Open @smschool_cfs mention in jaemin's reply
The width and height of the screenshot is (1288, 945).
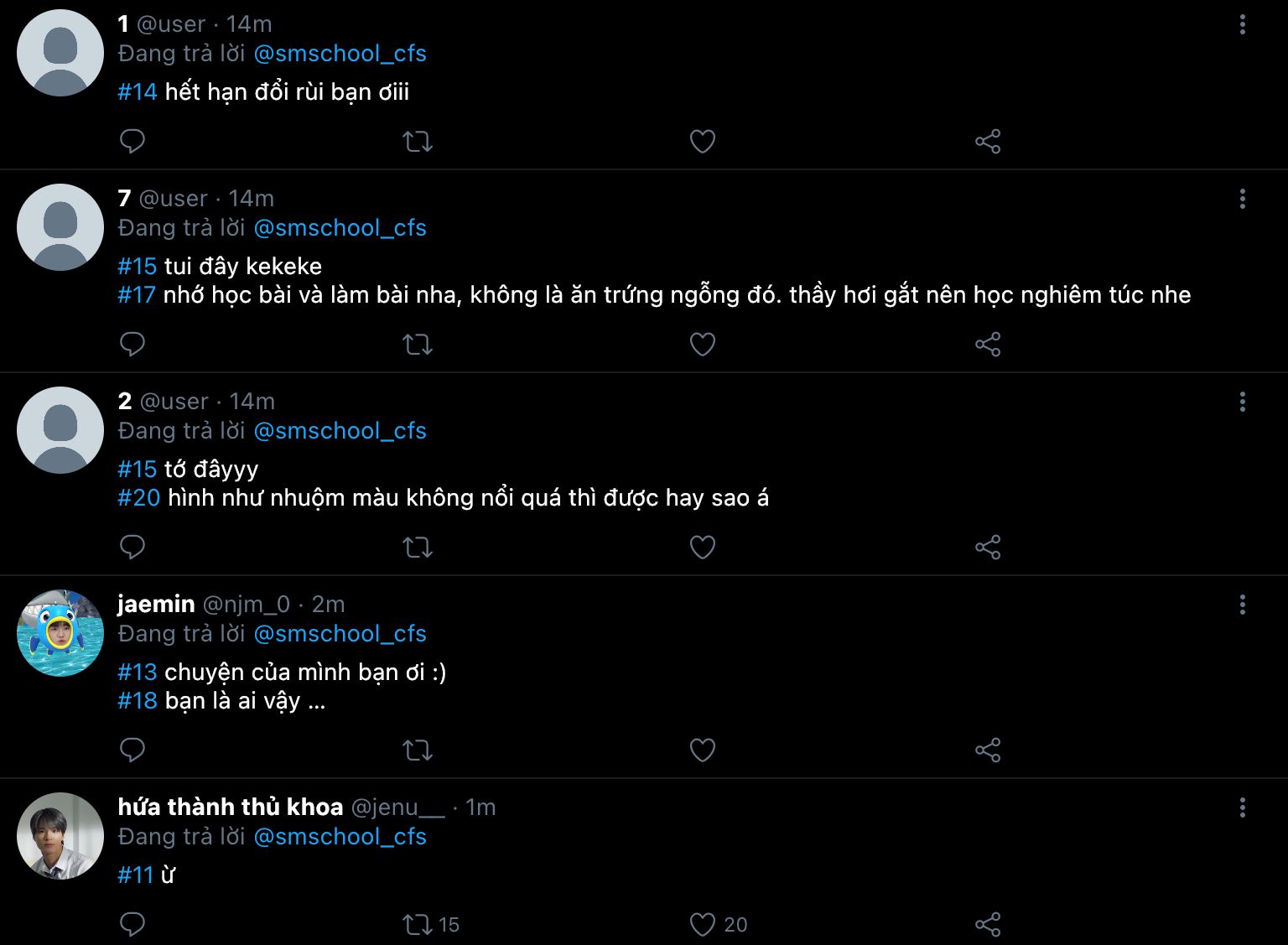340,634
